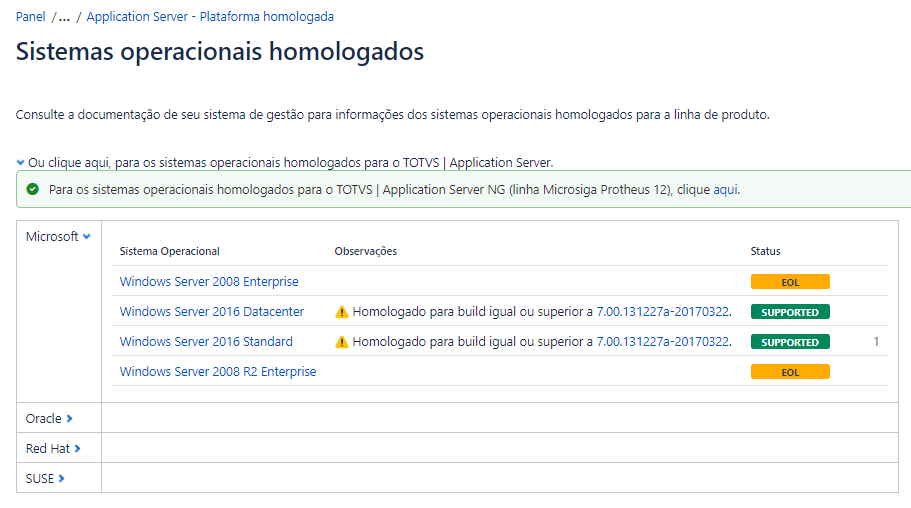
Task: Click the page title 'Sistemas operacionais homologados'
Action: pyautogui.click(x=220, y=51)
